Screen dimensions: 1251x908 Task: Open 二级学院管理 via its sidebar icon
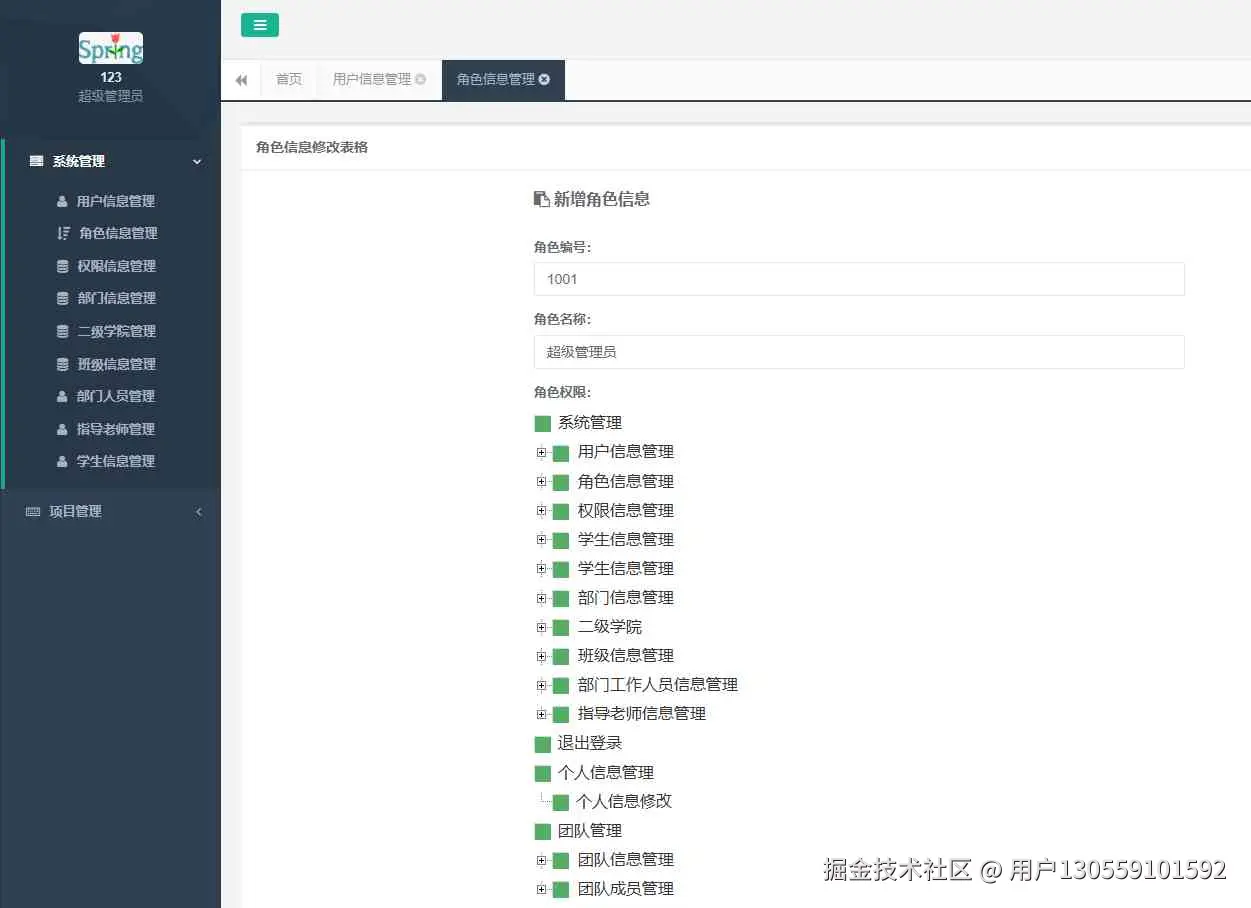(63, 331)
